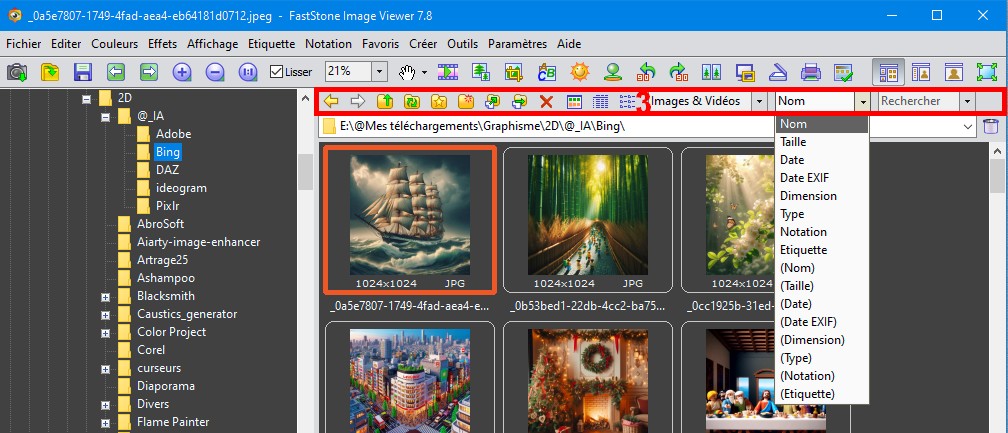Go to next image with green right arrow
The image size is (1008, 433).
(149, 71)
